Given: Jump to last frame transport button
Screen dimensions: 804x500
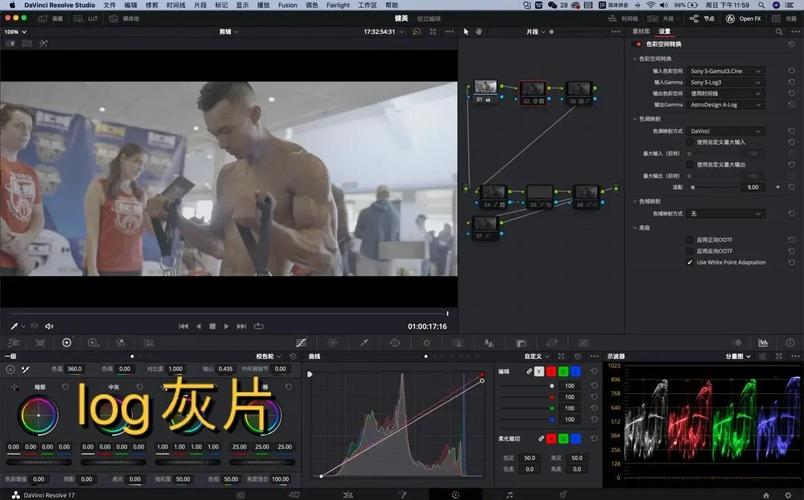Looking at the screenshot, I should coord(242,326).
